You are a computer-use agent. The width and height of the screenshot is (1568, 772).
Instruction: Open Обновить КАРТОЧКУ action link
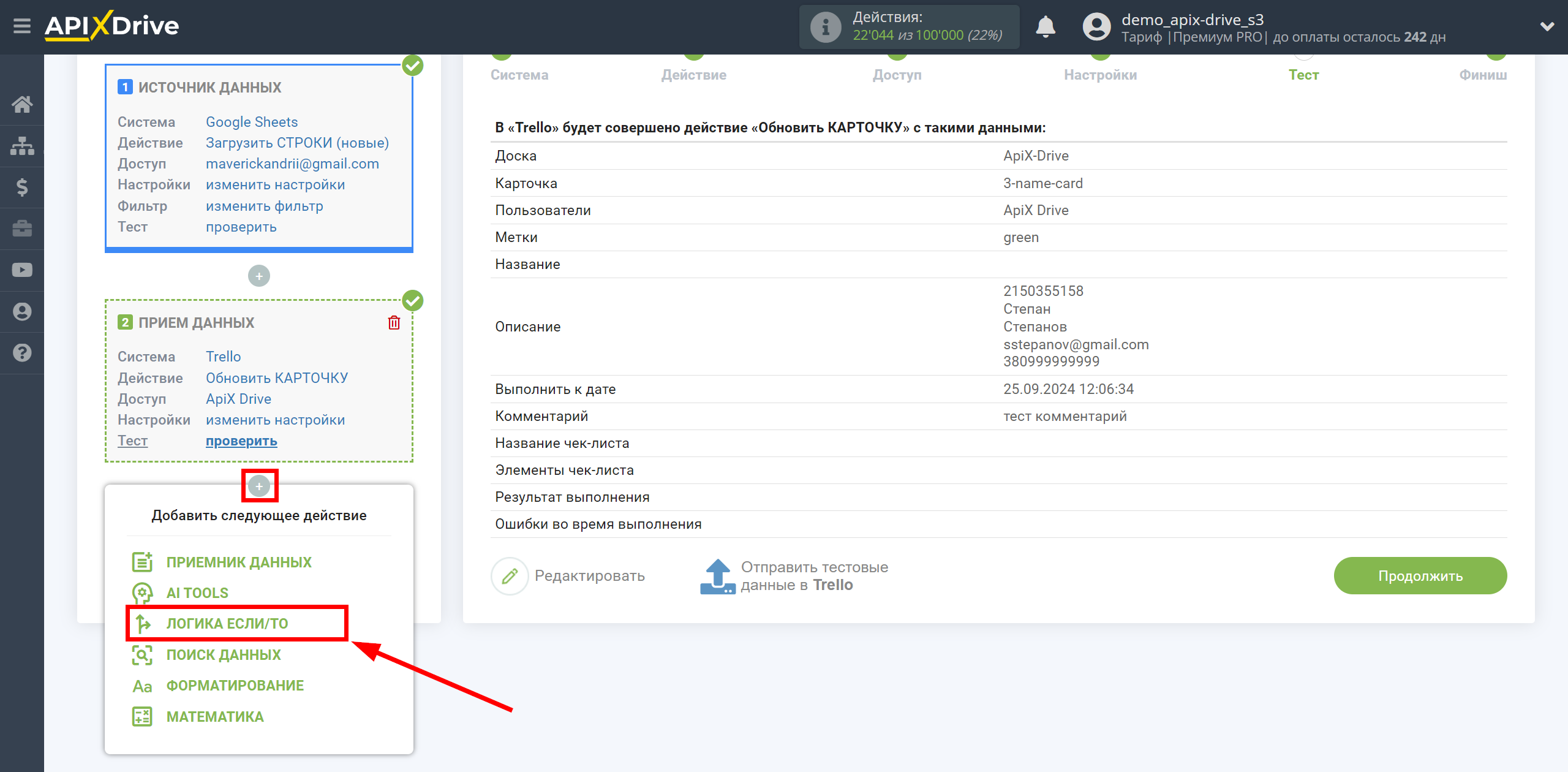277,378
